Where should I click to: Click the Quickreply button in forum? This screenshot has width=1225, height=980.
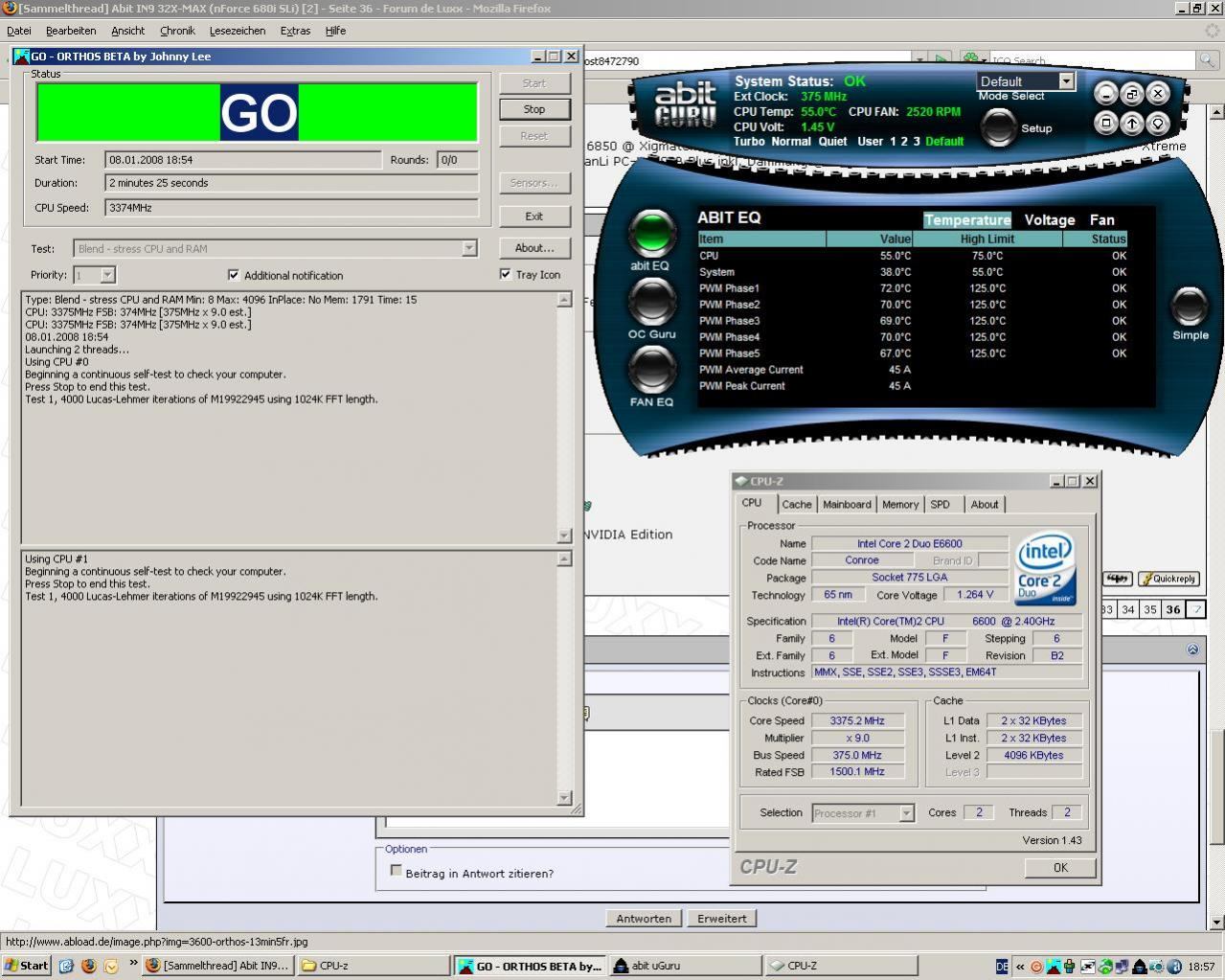pos(1169,579)
